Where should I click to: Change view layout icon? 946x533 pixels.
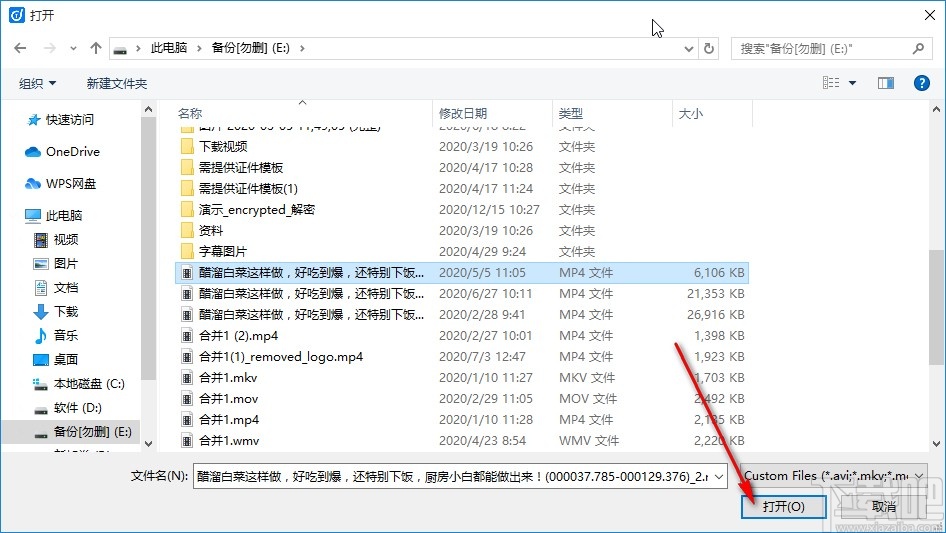[831, 83]
